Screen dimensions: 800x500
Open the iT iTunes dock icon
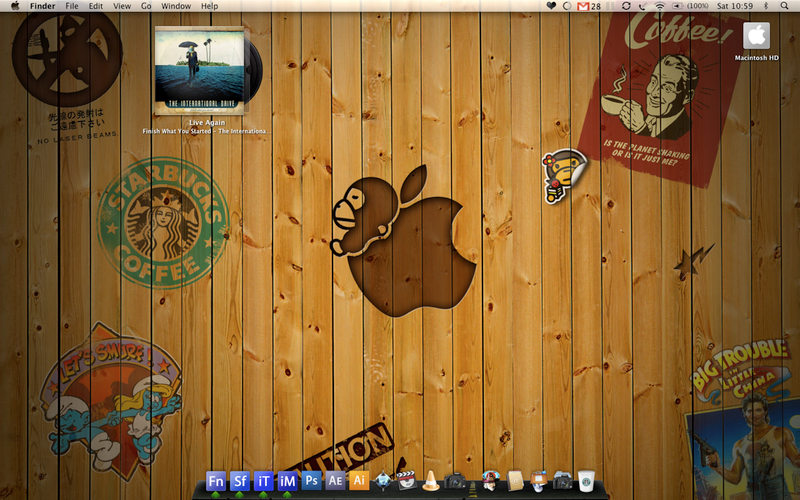pyautogui.click(x=264, y=481)
